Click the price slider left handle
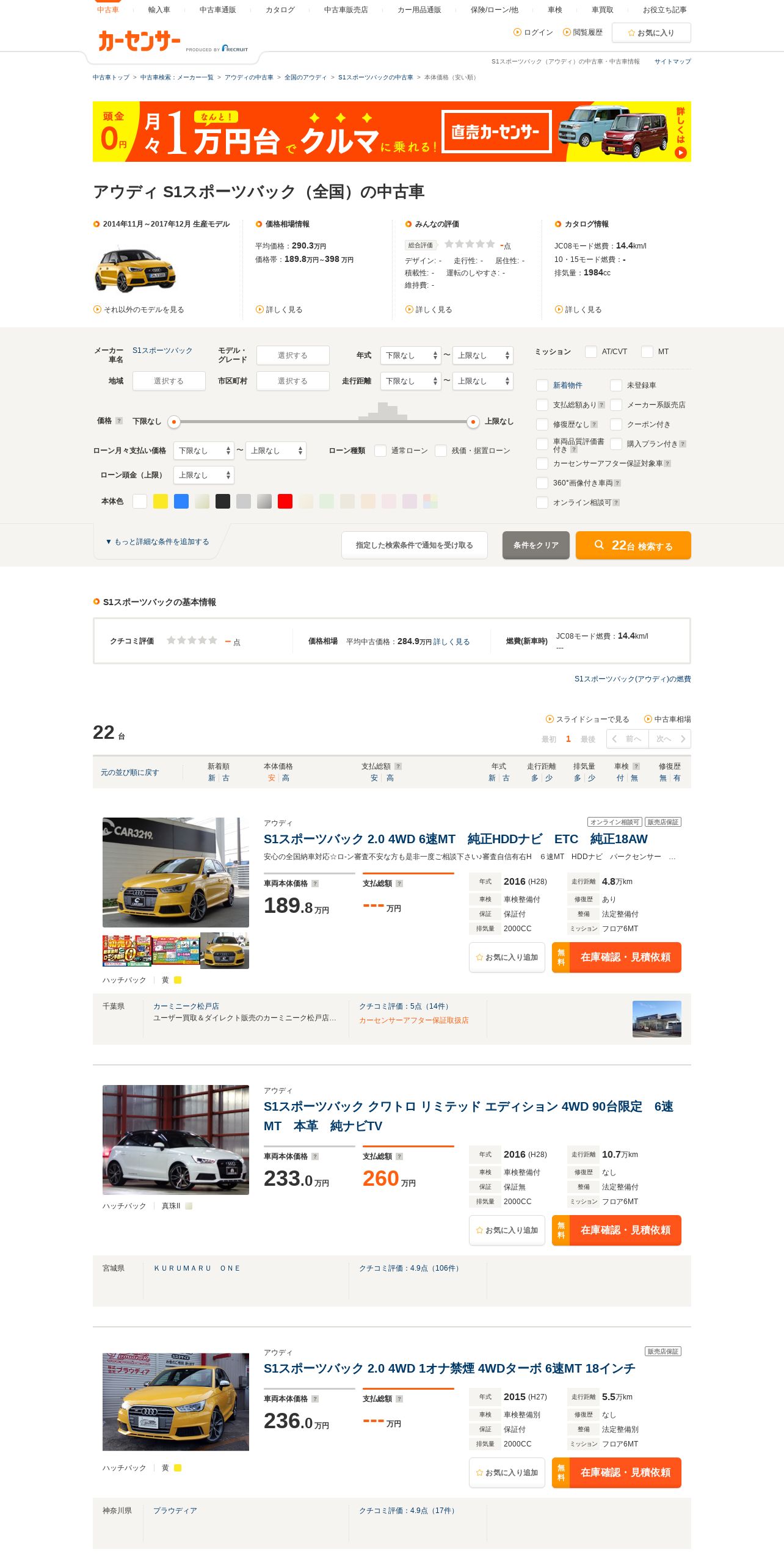This screenshot has width=784, height=1568. tap(174, 421)
